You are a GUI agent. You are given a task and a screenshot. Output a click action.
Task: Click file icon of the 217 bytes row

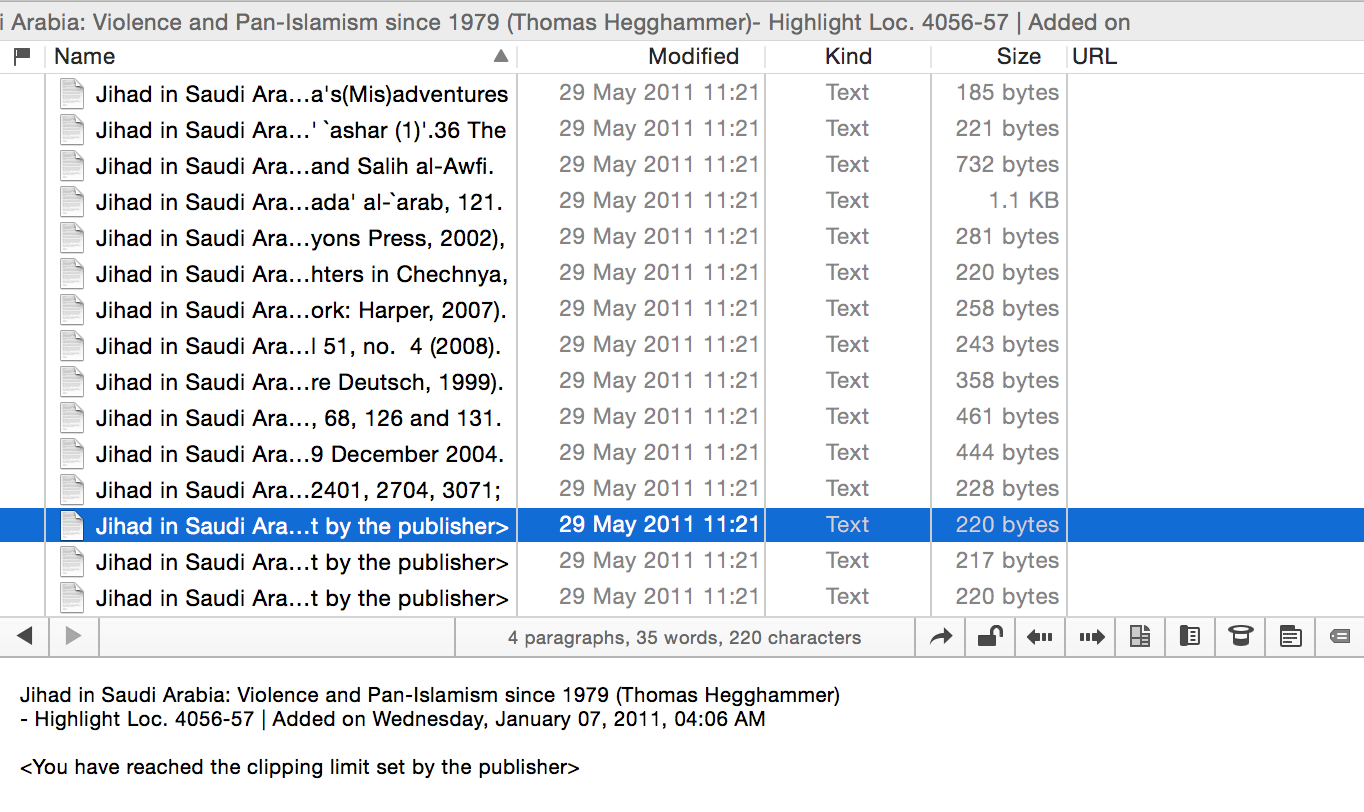point(71,561)
